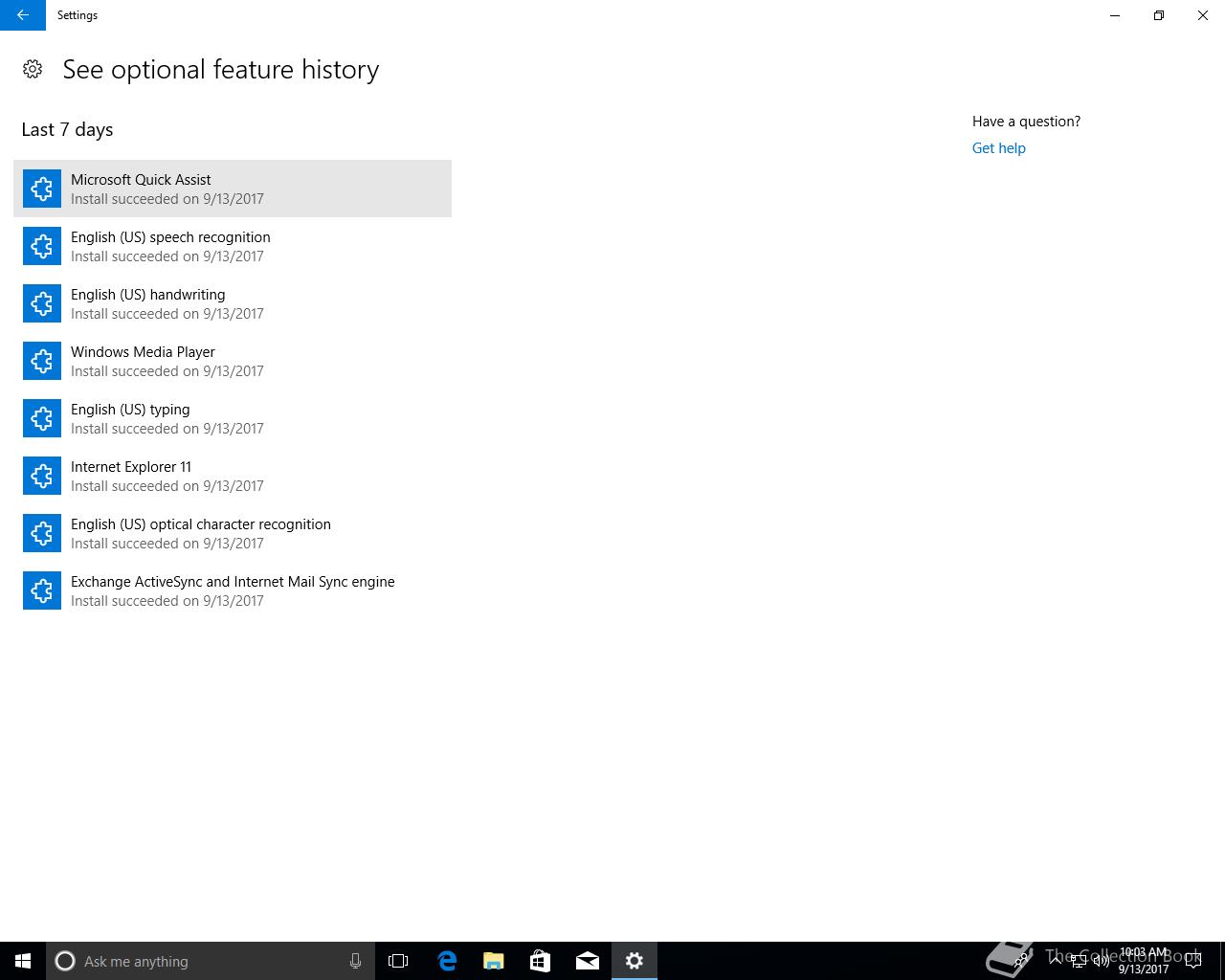1225x980 pixels.
Task: Go back using the Settings back arrow
Action: pyautogui.click(x=23, y=15)
